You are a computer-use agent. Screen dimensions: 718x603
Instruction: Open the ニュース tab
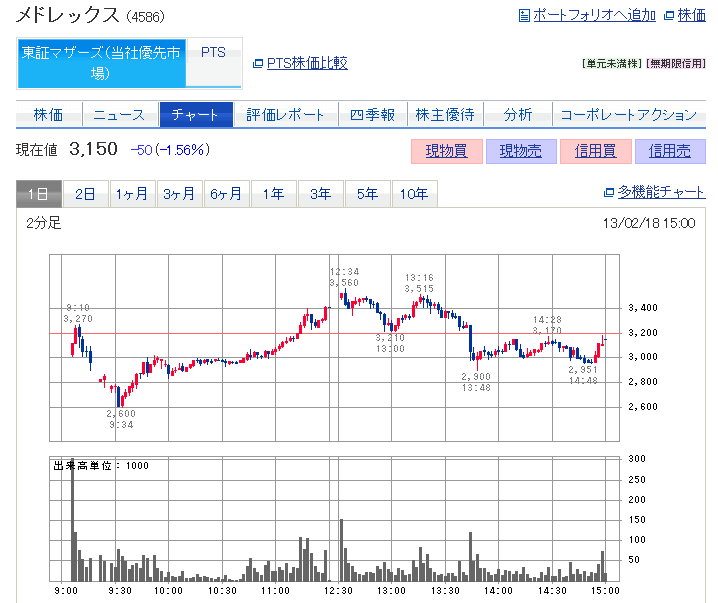(118, 115)
